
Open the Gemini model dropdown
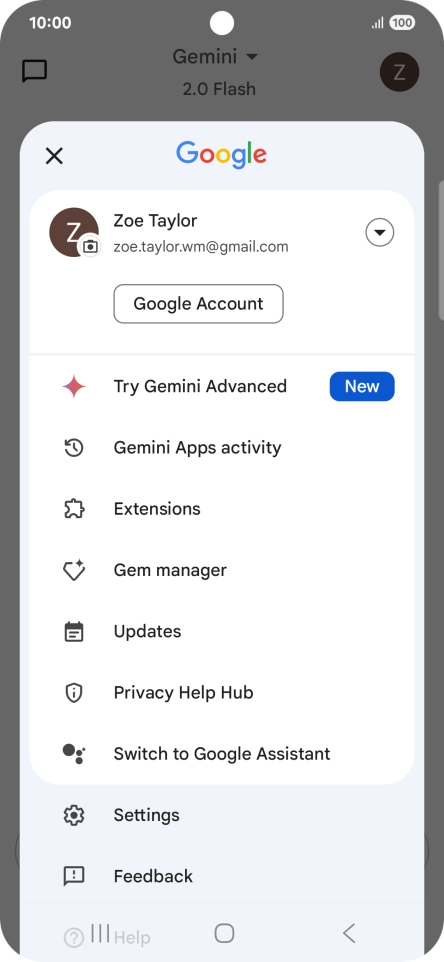(x=215, y=57)
